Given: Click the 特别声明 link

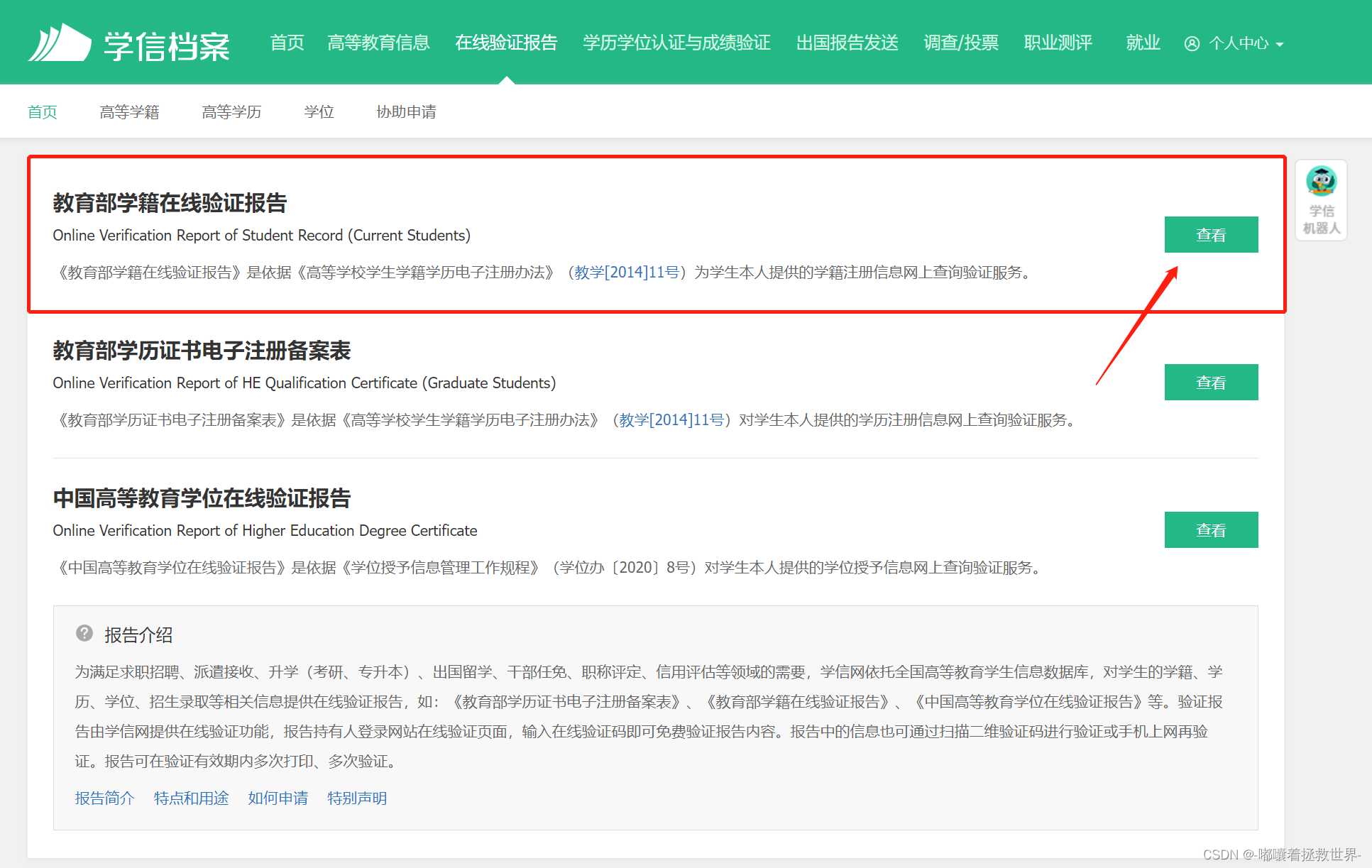Looking at the screenshot, I should click(357, 798).
